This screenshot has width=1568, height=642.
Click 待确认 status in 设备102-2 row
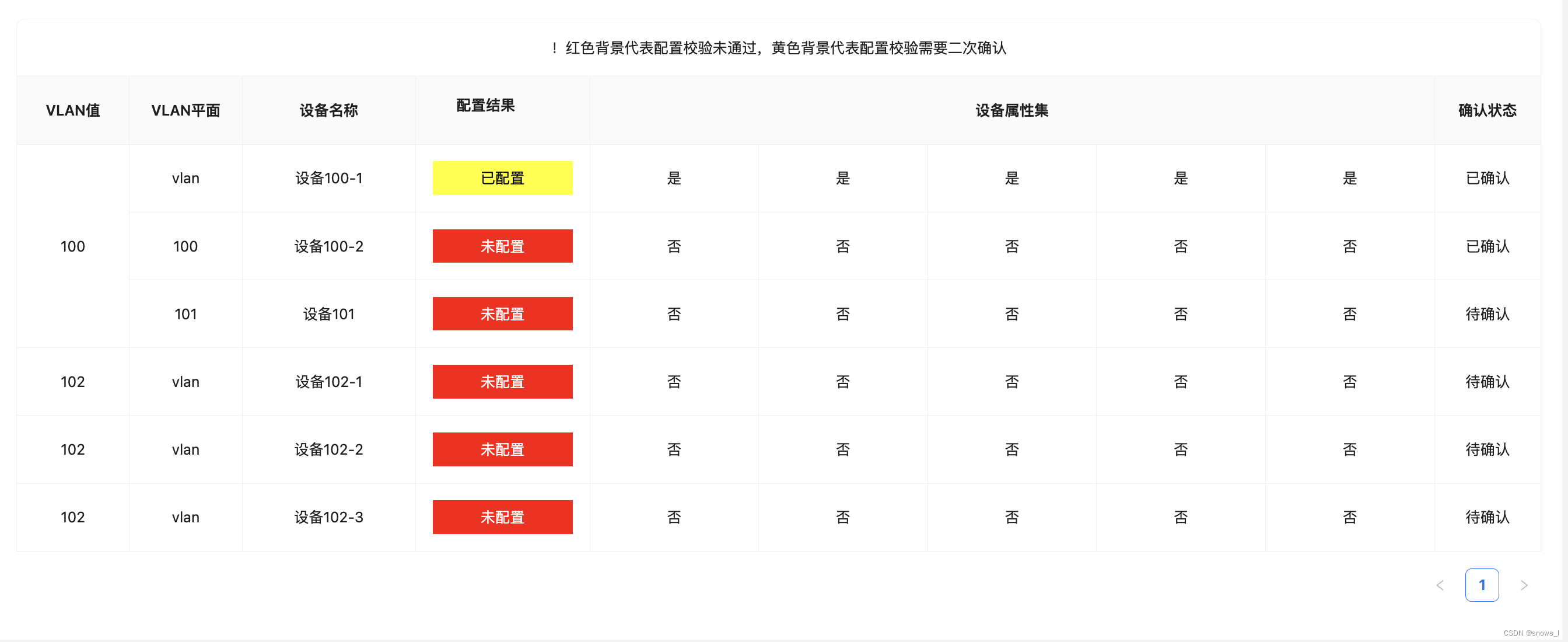(1487, 449)
